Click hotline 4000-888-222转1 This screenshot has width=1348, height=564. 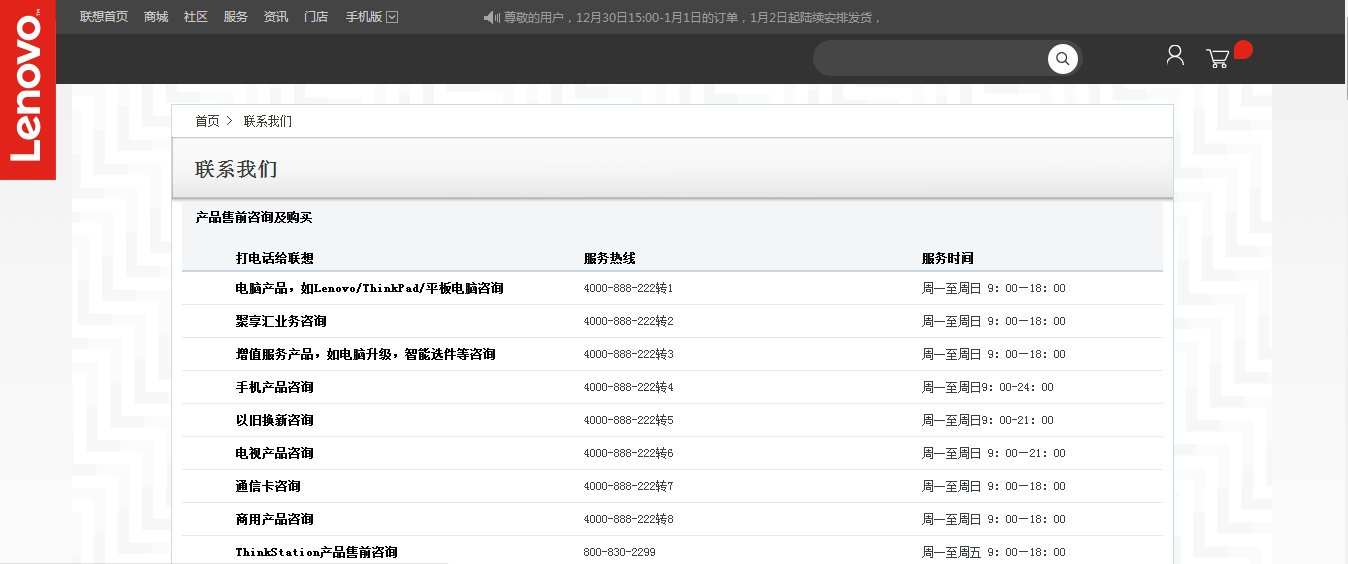tap(628, 288)
